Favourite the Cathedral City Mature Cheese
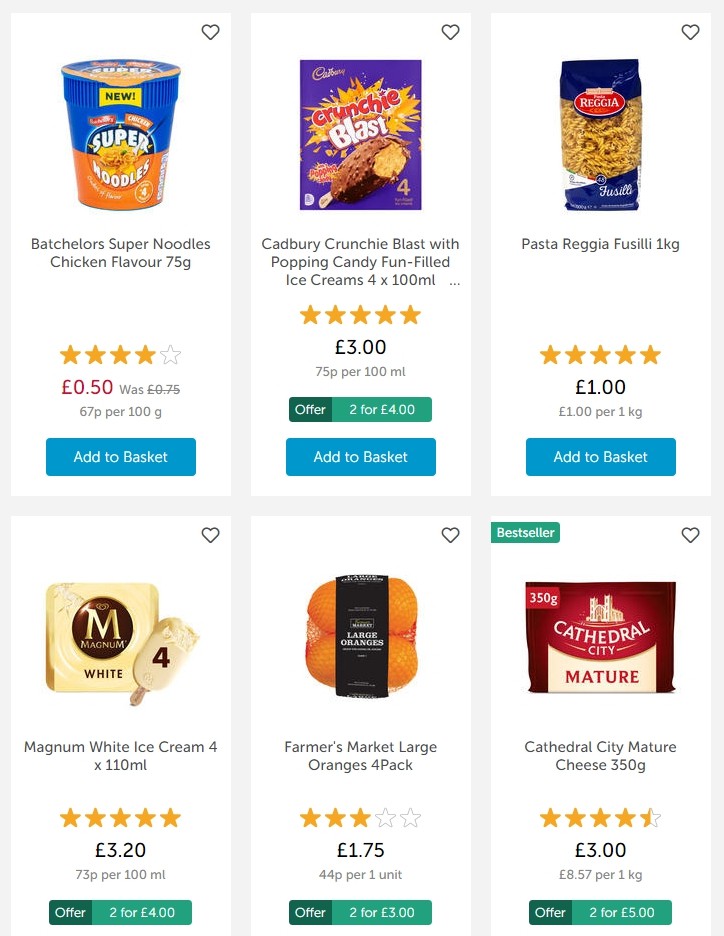The width and height of the screenshot is (724, 936). pyautogui.click(x=690, y=535)
